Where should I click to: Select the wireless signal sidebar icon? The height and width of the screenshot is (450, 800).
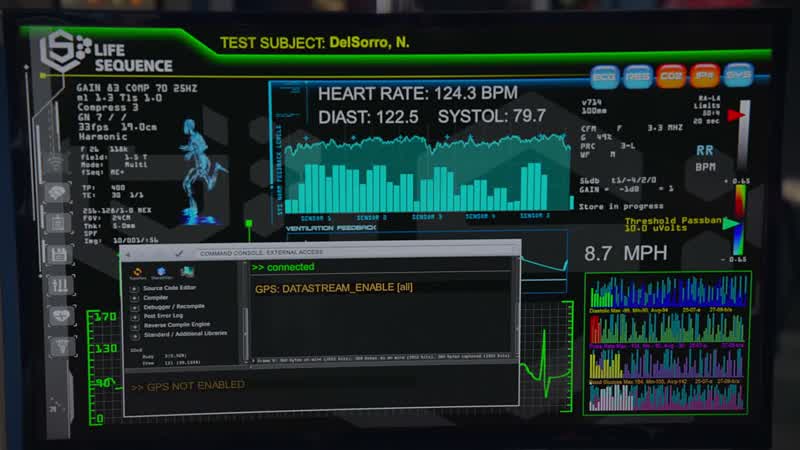click(55, 164)
